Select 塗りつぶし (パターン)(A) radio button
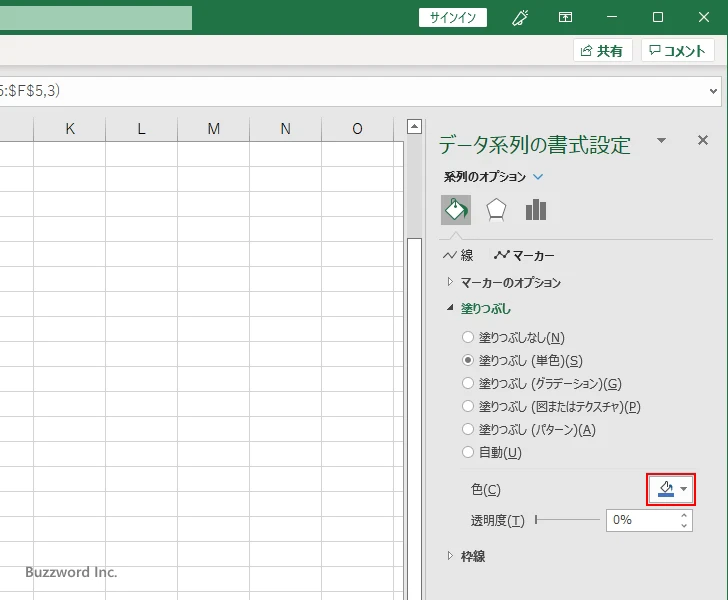 click(468, 429)
